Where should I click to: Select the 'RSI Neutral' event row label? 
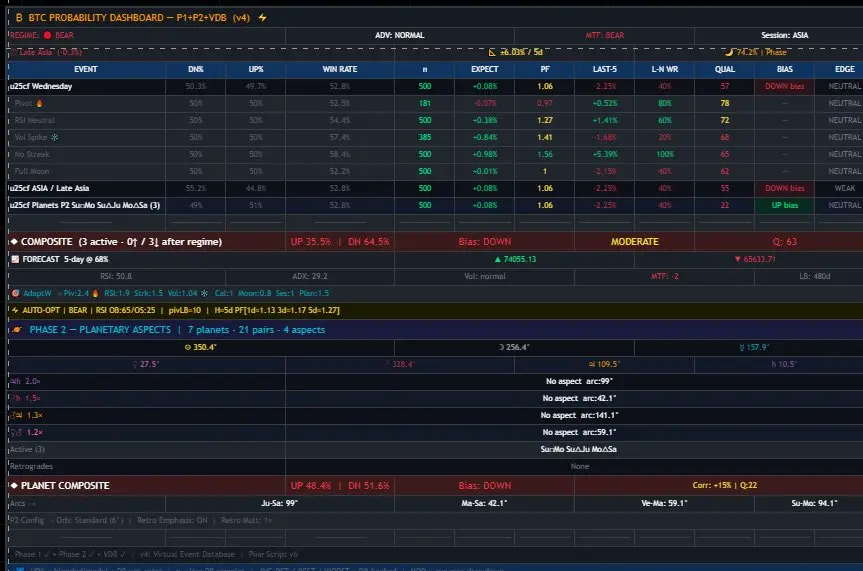click(35, 121)
